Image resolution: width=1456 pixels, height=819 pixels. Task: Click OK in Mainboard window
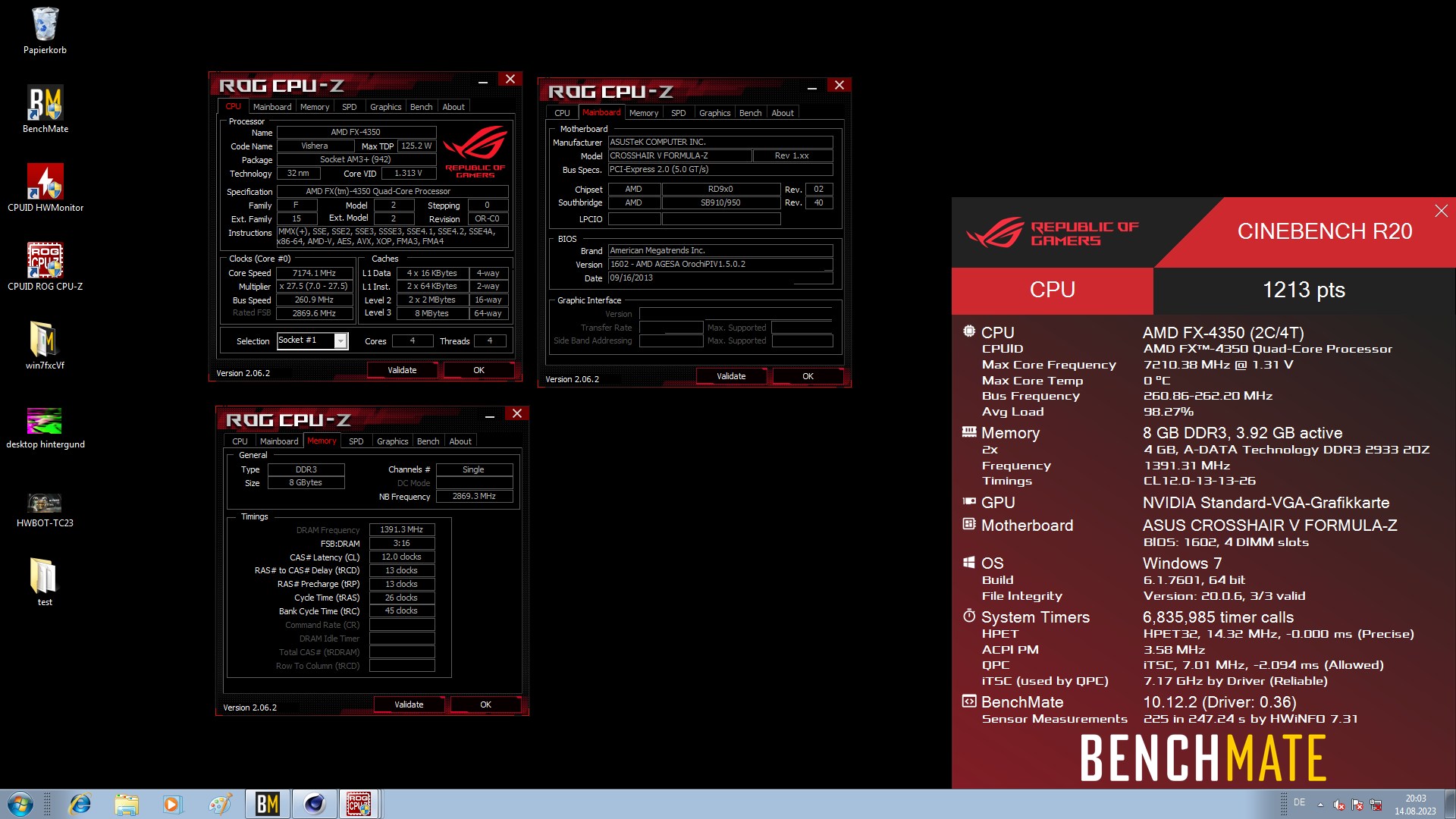pos(808,376)
